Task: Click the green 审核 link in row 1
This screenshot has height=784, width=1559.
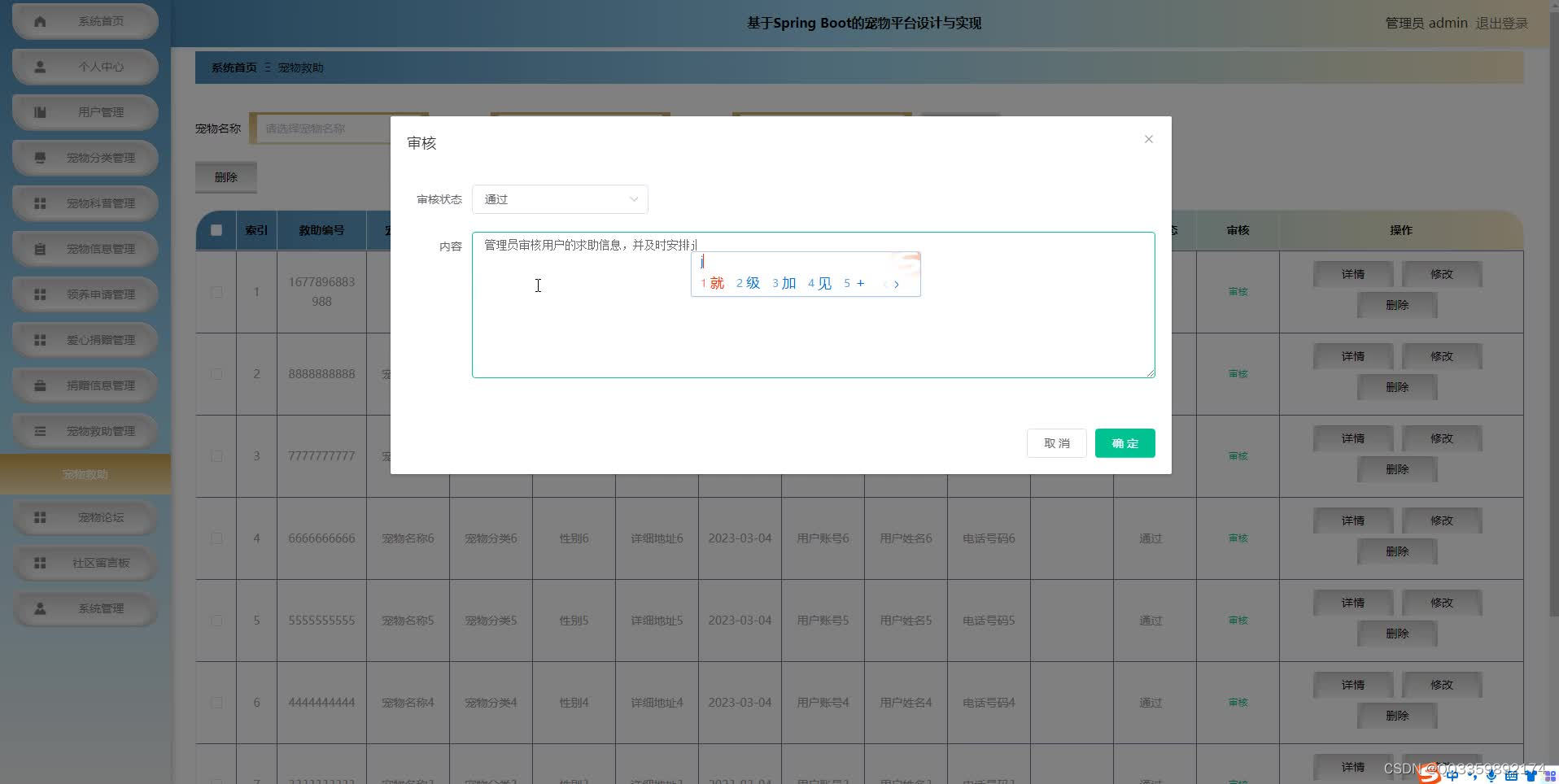Action: [1238, 292]
